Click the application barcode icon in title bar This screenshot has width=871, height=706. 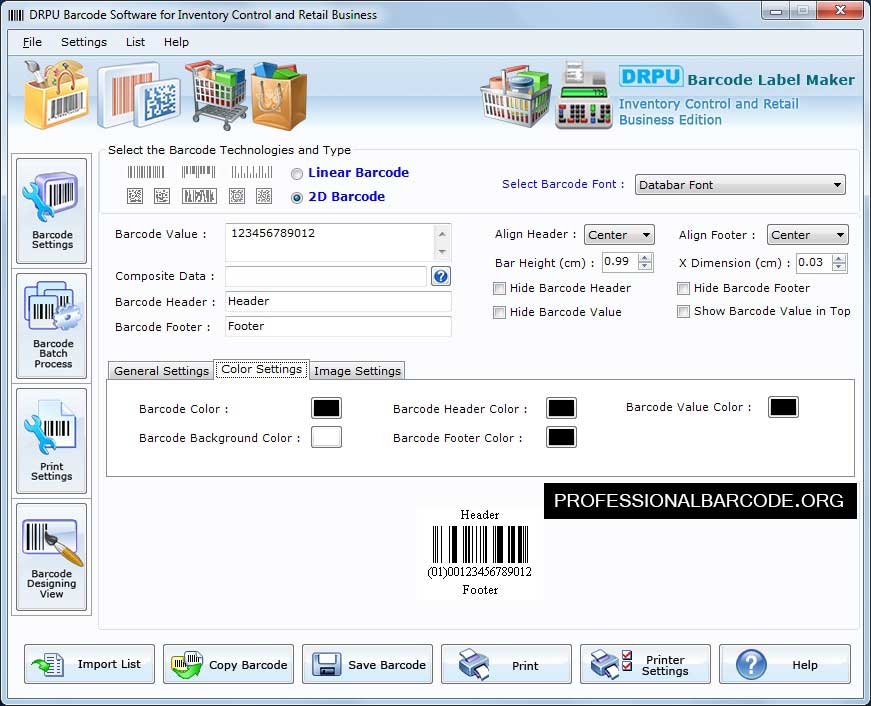click(16, 15)
